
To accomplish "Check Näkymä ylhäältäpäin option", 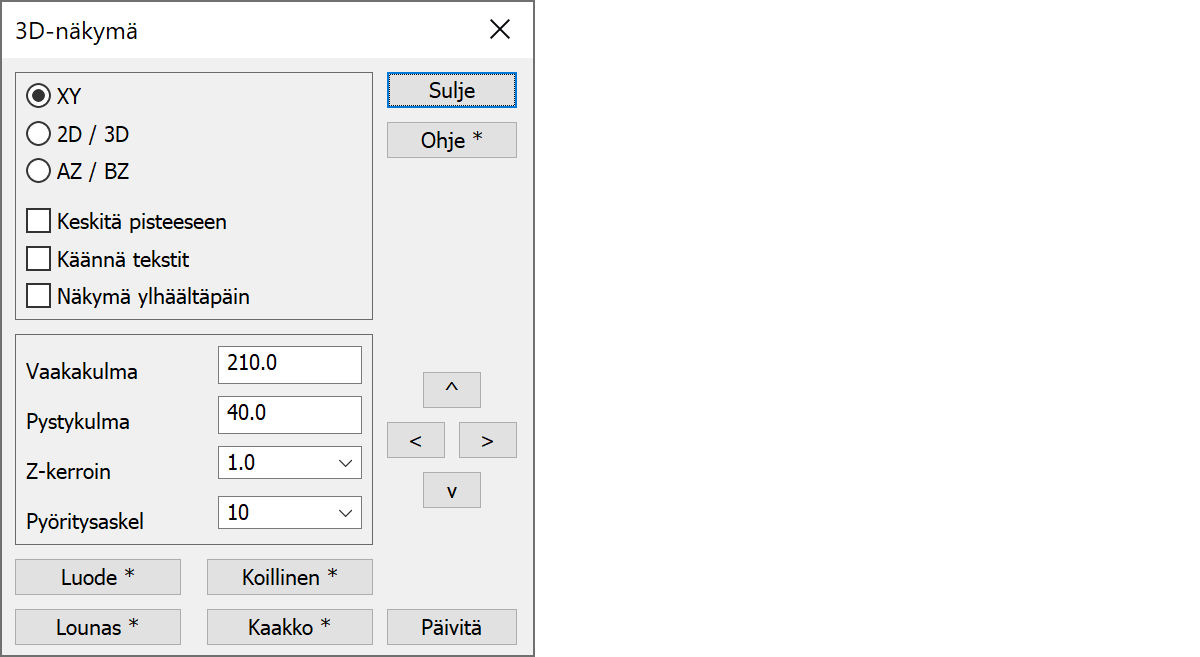I will (39, 296).
